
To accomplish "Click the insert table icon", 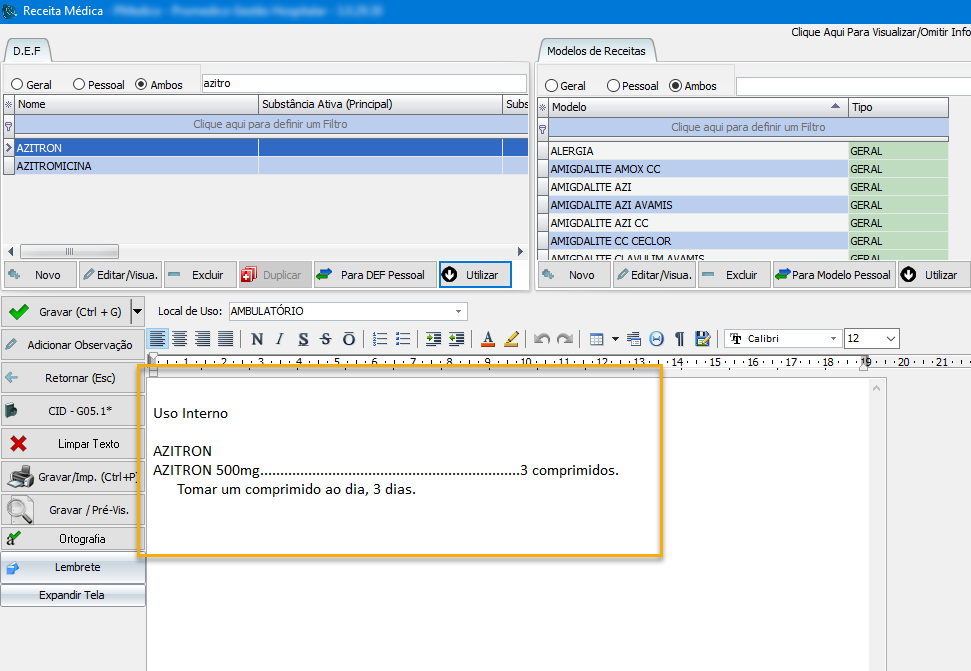I will coord(596,339).
